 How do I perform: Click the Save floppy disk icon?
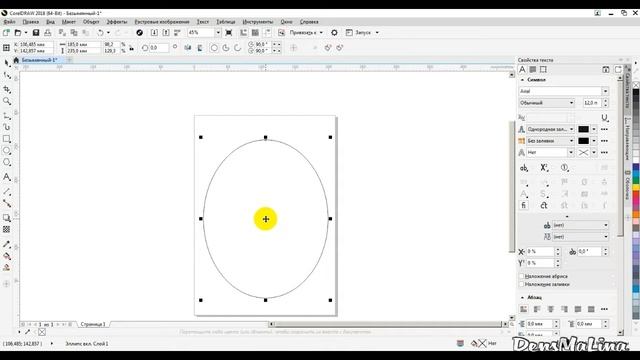[x=36, y=33]
